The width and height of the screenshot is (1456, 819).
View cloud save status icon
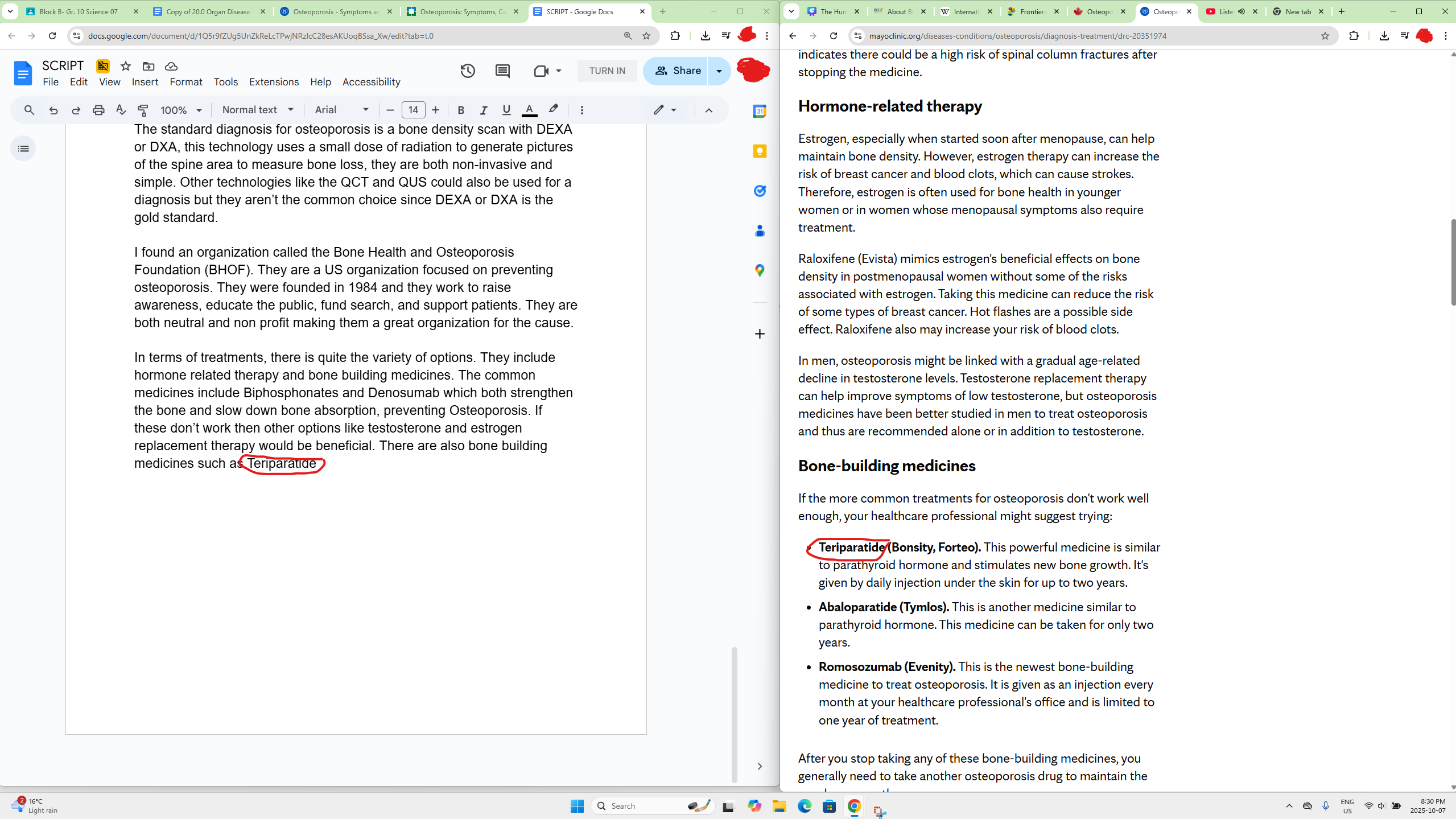click(171, 66)
